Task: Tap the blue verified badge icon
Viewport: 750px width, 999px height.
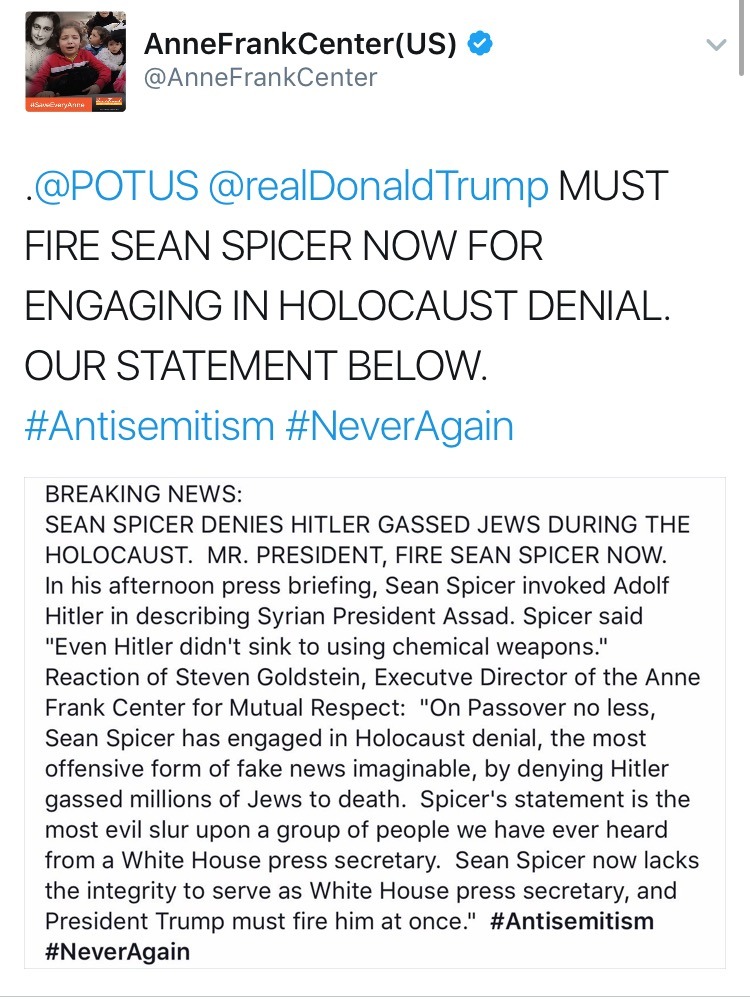Action: tap(480, 44)
